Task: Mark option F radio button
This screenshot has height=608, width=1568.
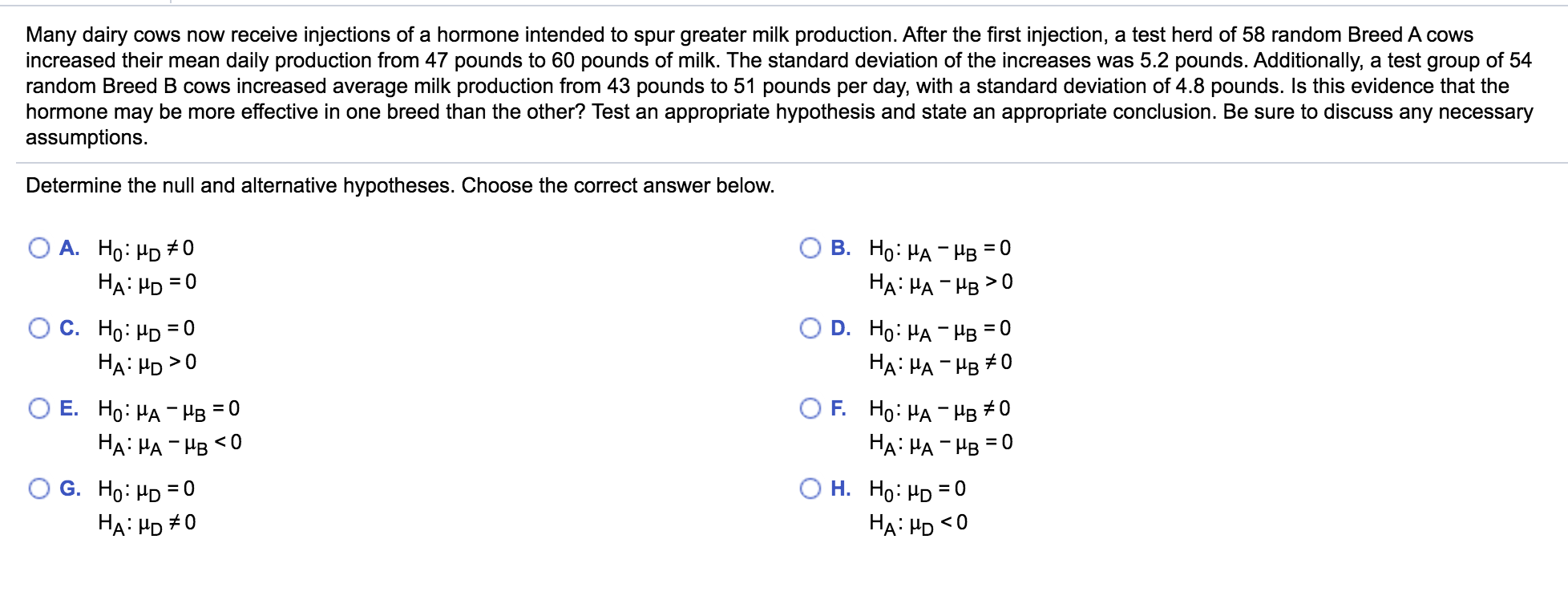Action: click(x=810, y=408)
